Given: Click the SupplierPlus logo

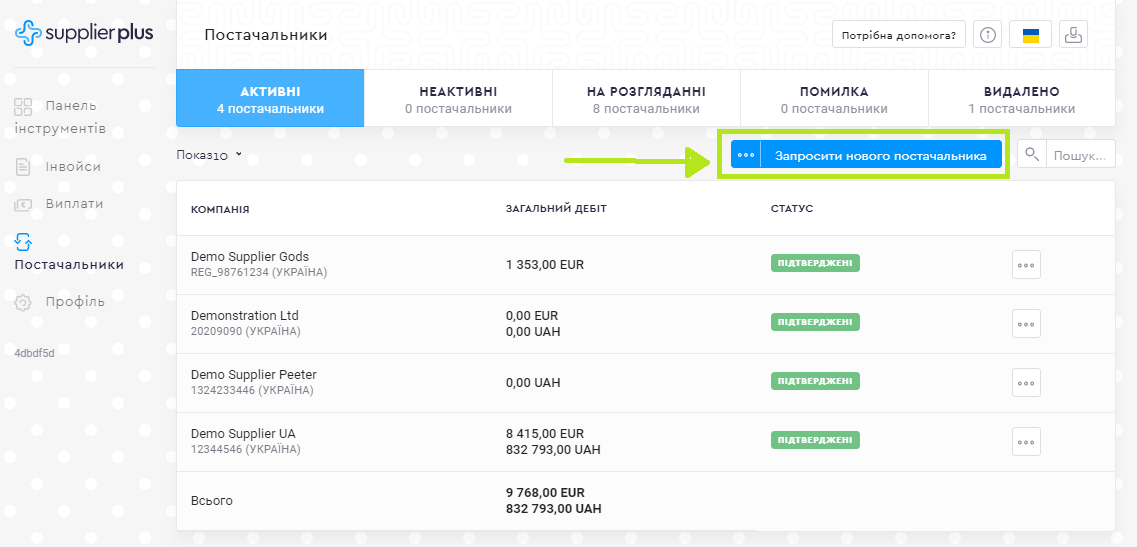Looking at the screenshot, I should pyautogui.click(x=84, y=34).
